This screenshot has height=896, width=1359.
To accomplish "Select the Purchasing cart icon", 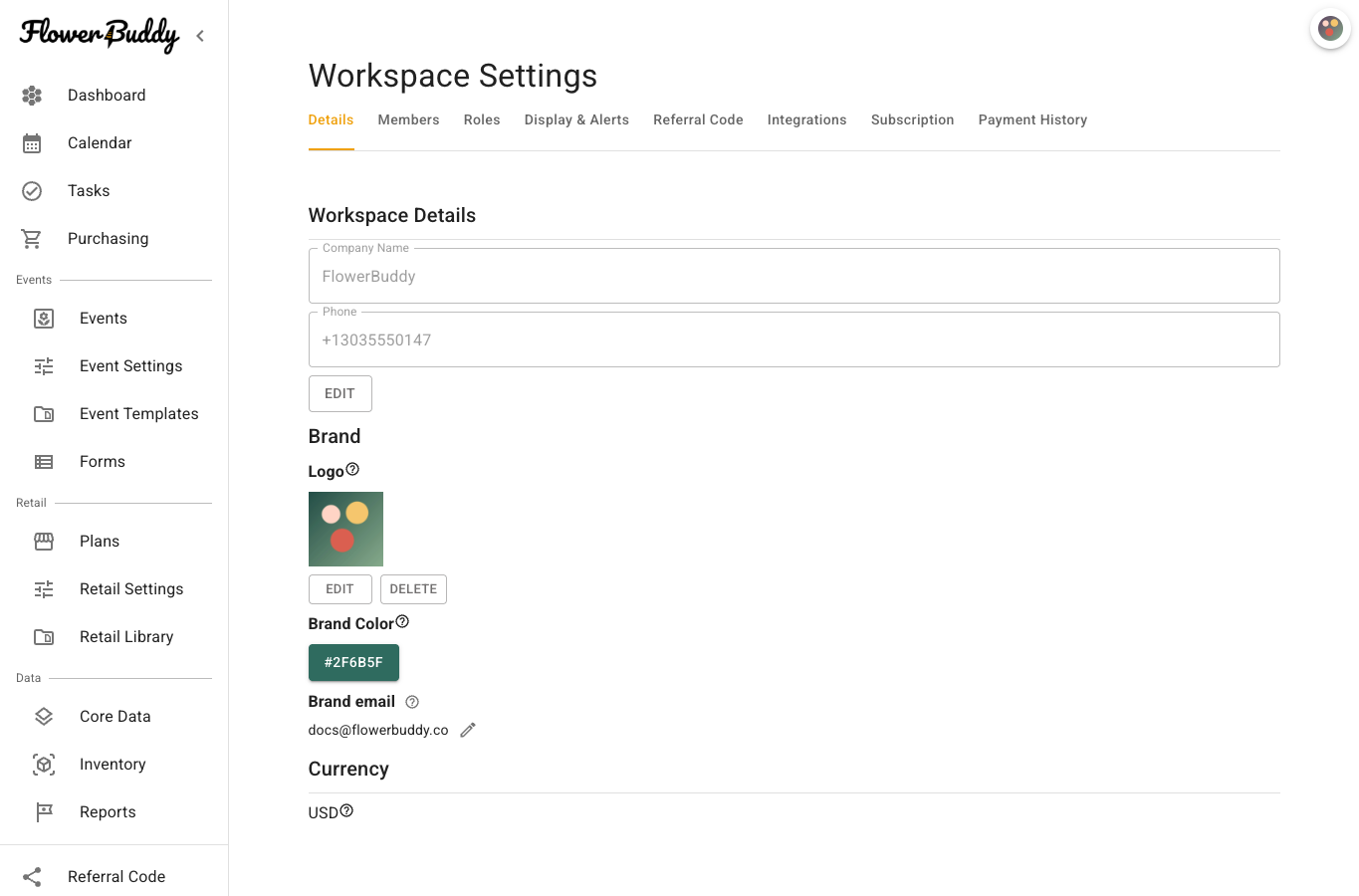I will click(32, 239).
